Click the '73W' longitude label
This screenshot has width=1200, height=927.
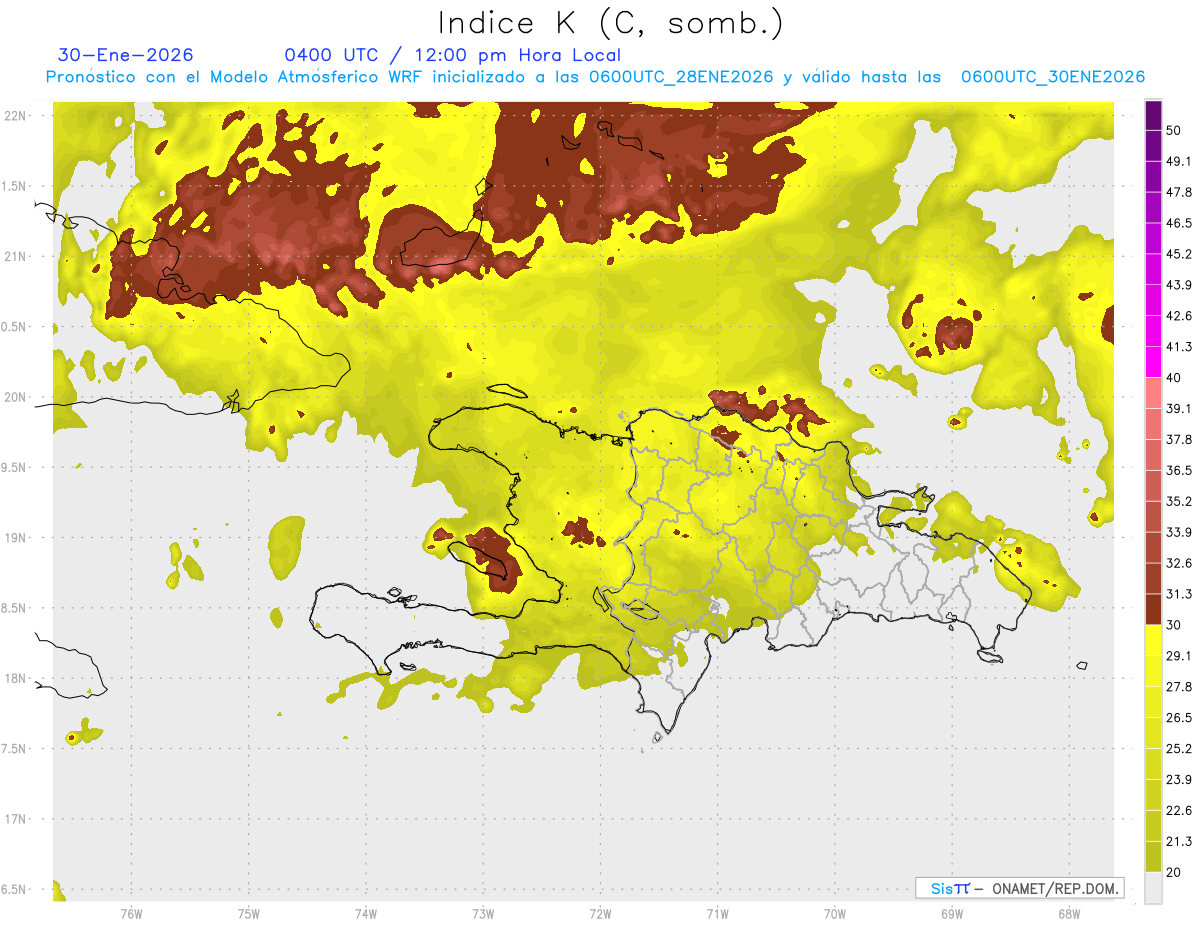coord(483,915)
